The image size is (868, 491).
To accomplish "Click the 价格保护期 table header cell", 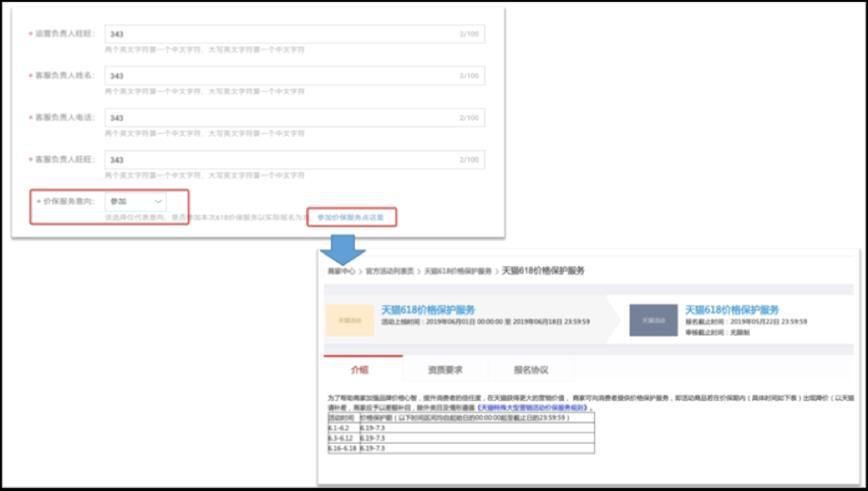I will (x=477, y=418).
